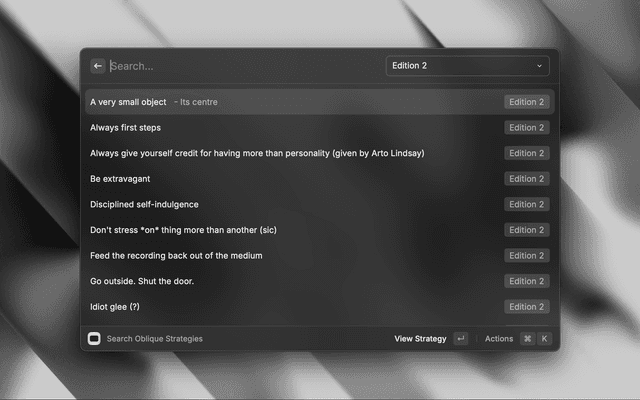Image resolution: width=640 pixels, height=400 pixels.
Task: Select 'Go outside. Shut the door.'
Action: pyautogui.click(x=142, y=281)
